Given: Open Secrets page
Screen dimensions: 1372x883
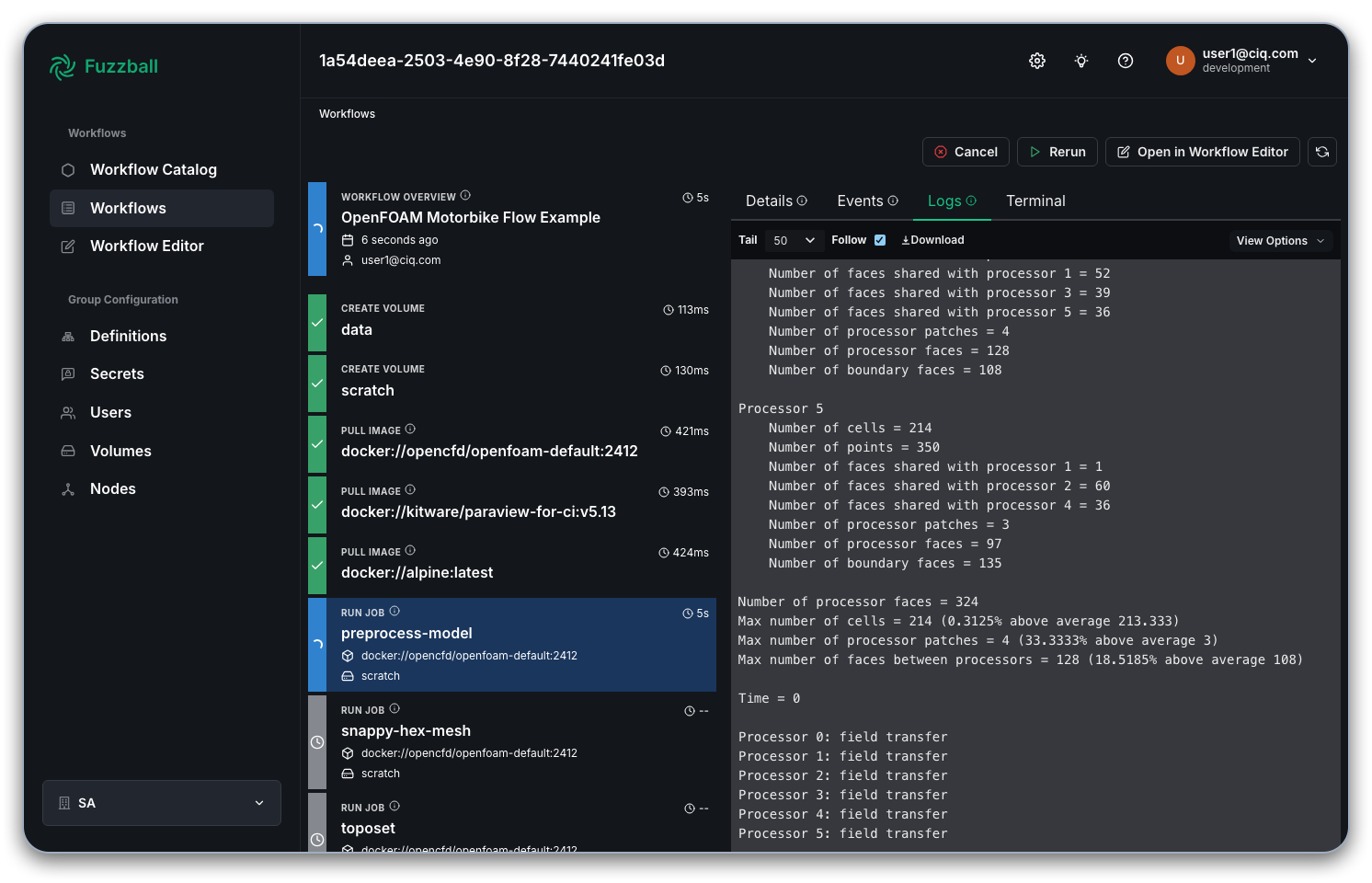Looking at the screenshot, I should click(162, 374).
